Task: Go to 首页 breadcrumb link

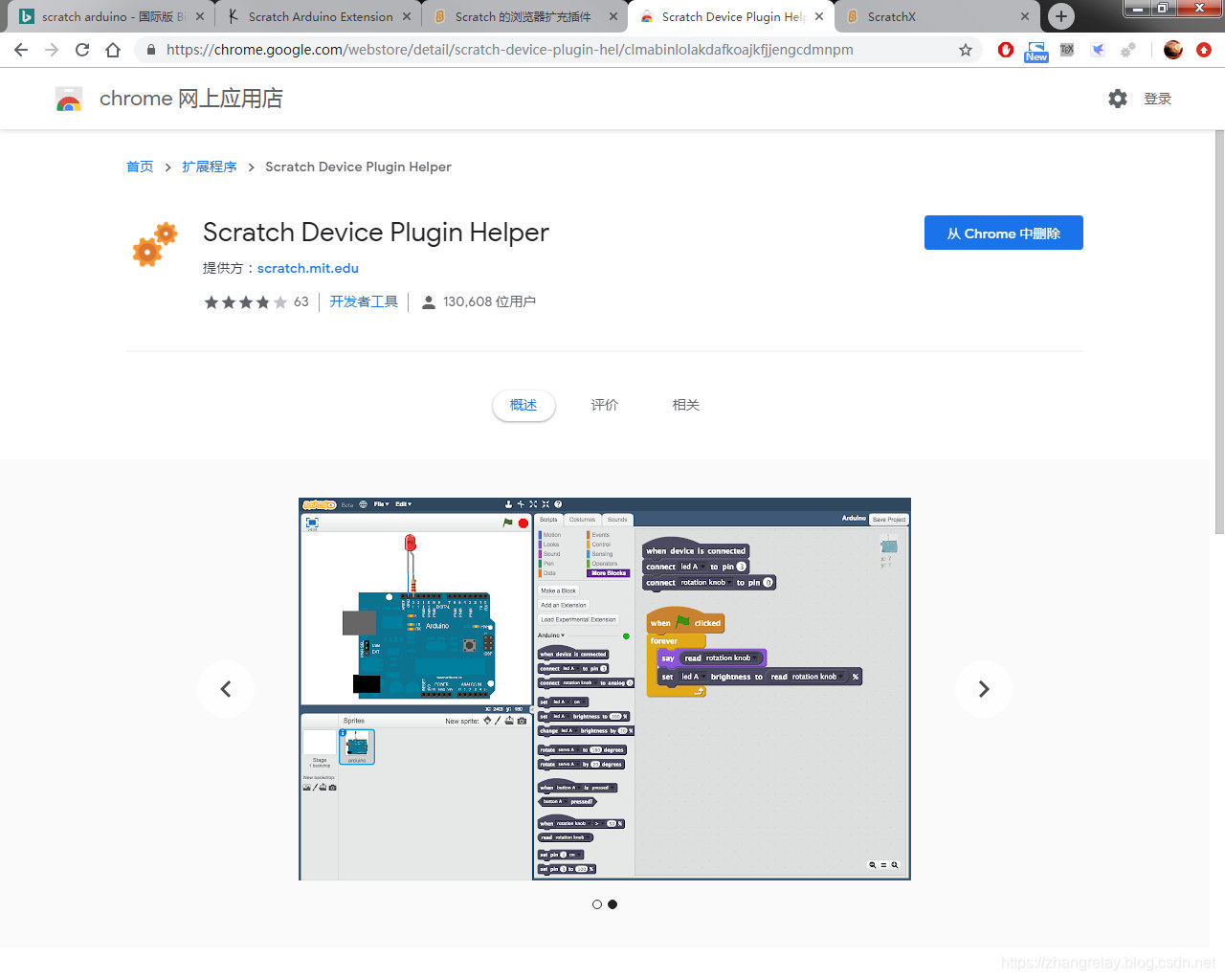Action: click(140, 167)
